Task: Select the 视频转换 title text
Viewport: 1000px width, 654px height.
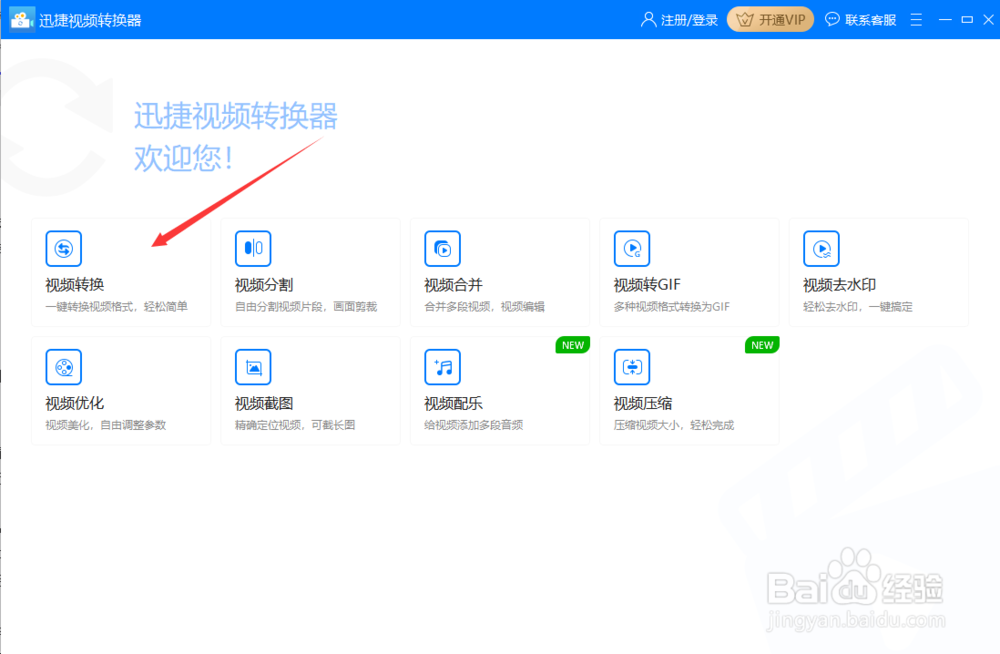Action: [75, 285]
